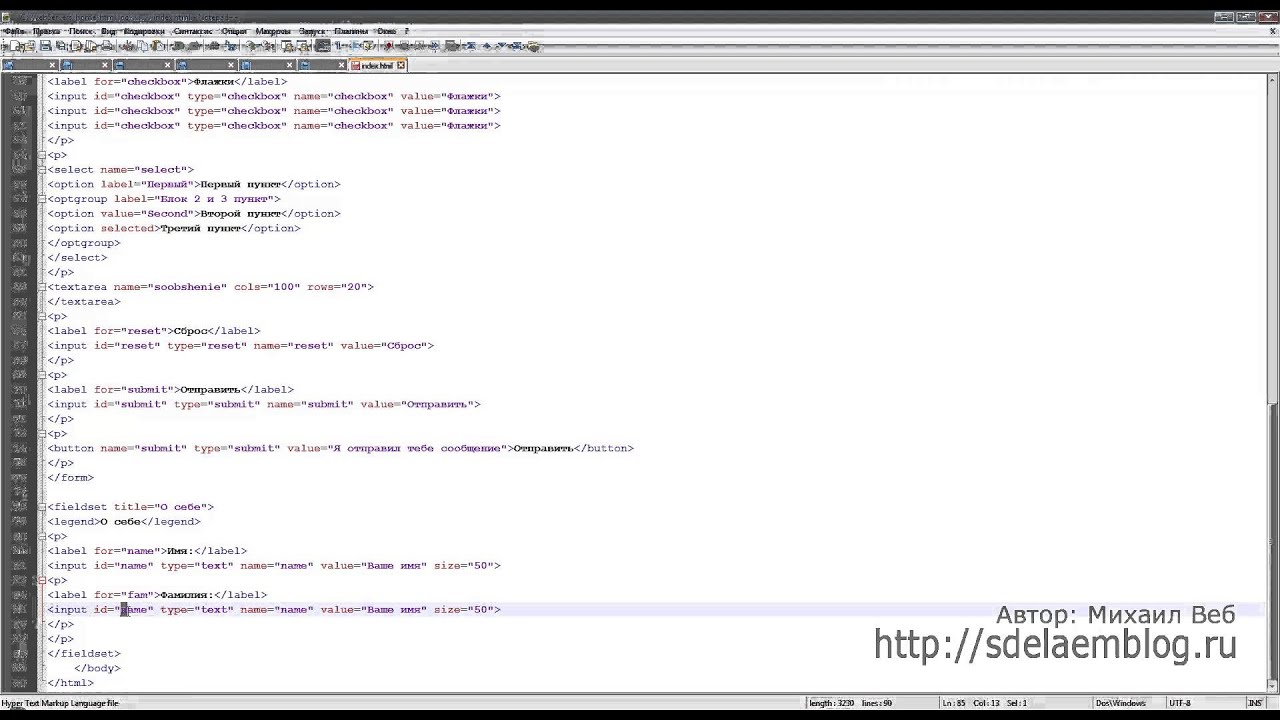
Task: Click the Replace toolbar icon
Action: click(x=229, y=46)
